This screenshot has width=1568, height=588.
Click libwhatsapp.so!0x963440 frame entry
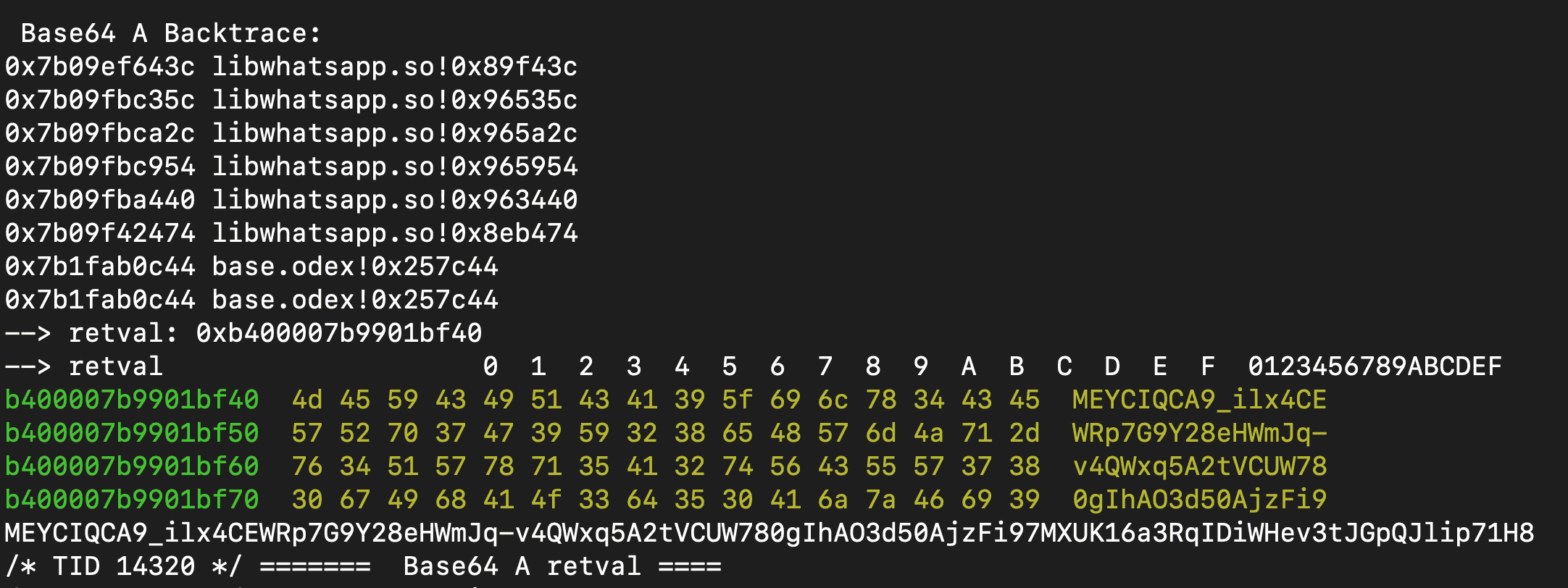pos(395,200)
